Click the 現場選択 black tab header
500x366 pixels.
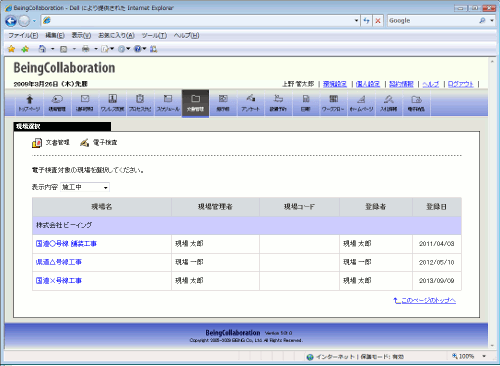tap(62, 126)
